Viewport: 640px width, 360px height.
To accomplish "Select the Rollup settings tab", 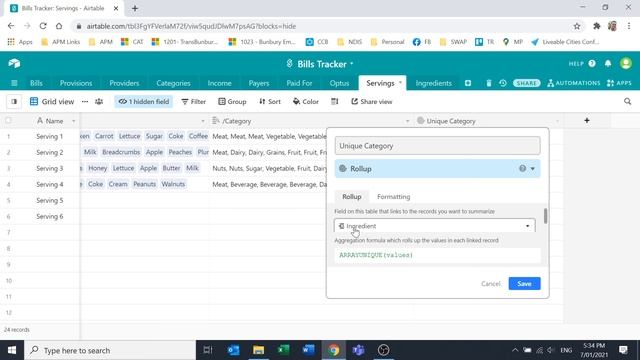I will [x=352, y=197].
